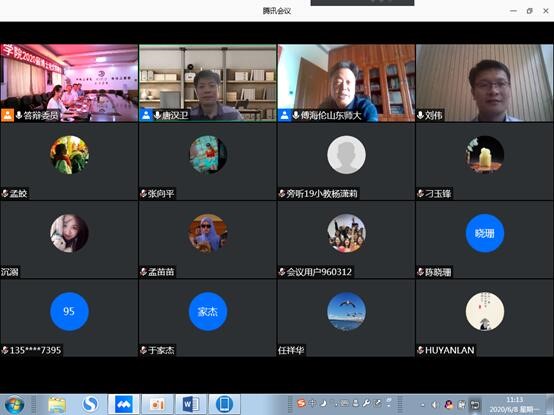Image resolution: width=554 pixels, height=415 pixels.
Task: Click the blue user icon beside 唐汉卫
Action: [x=146, y=115]
